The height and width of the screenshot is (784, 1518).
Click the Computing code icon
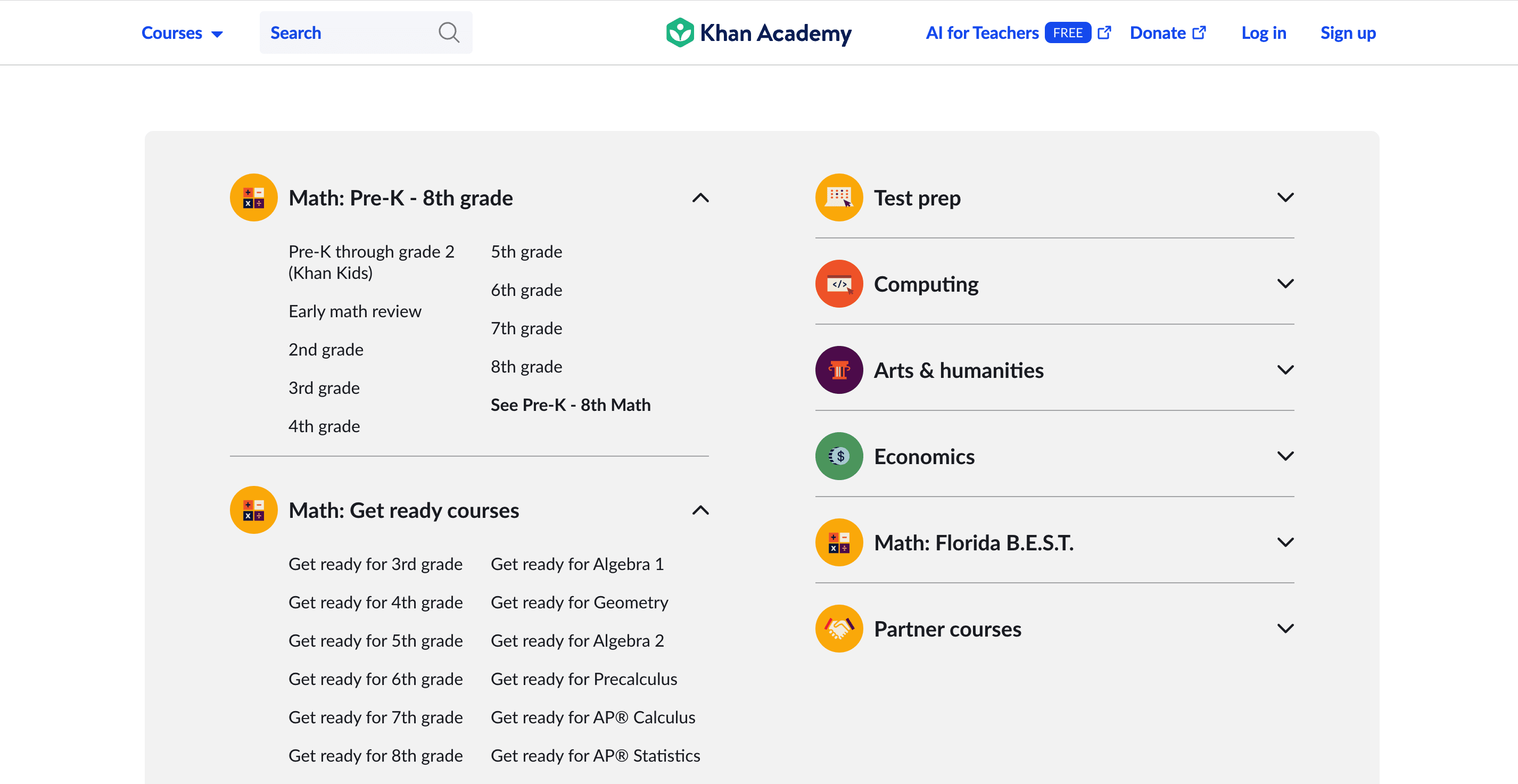click(838, 284)
